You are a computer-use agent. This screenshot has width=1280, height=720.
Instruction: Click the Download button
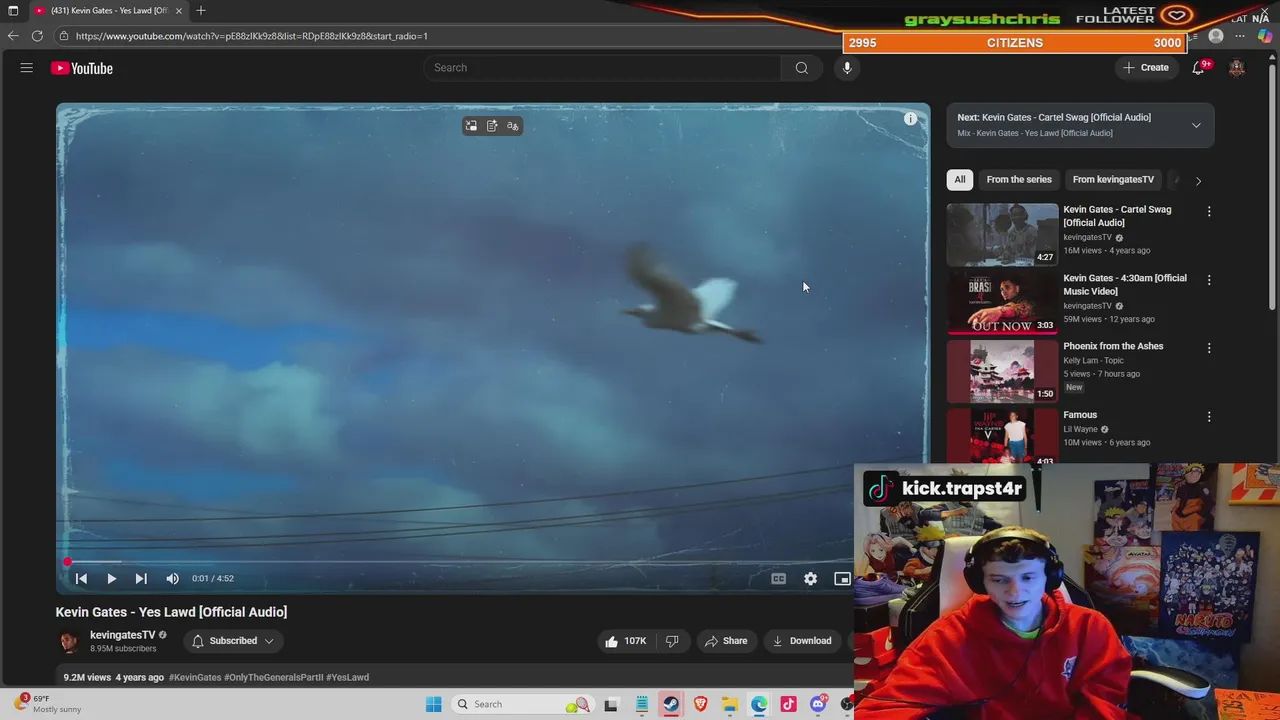tap(802, 641)
